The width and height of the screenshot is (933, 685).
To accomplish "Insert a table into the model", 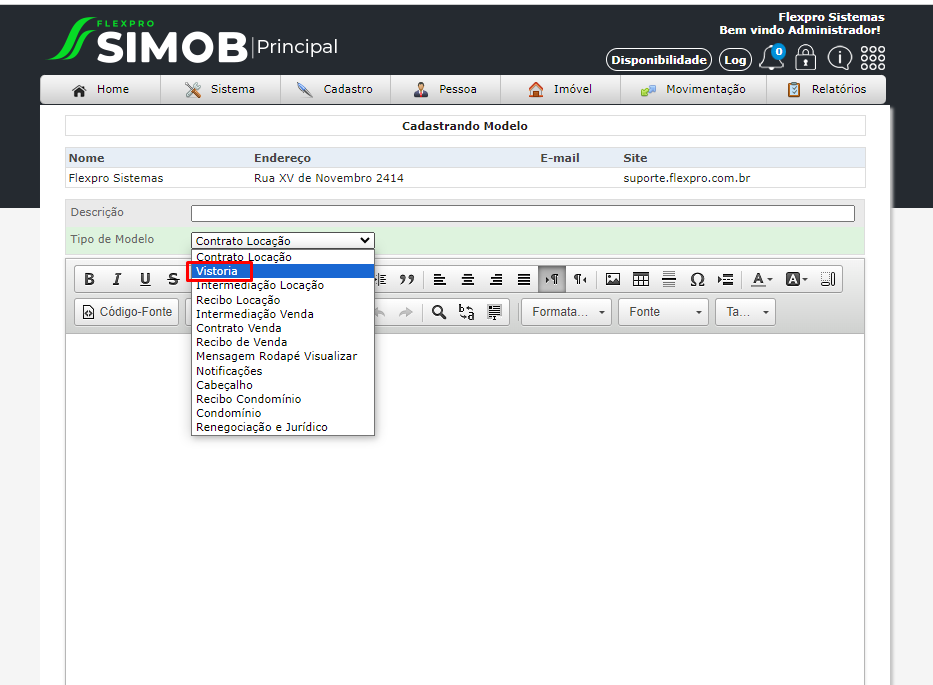I will pos(641,279).
